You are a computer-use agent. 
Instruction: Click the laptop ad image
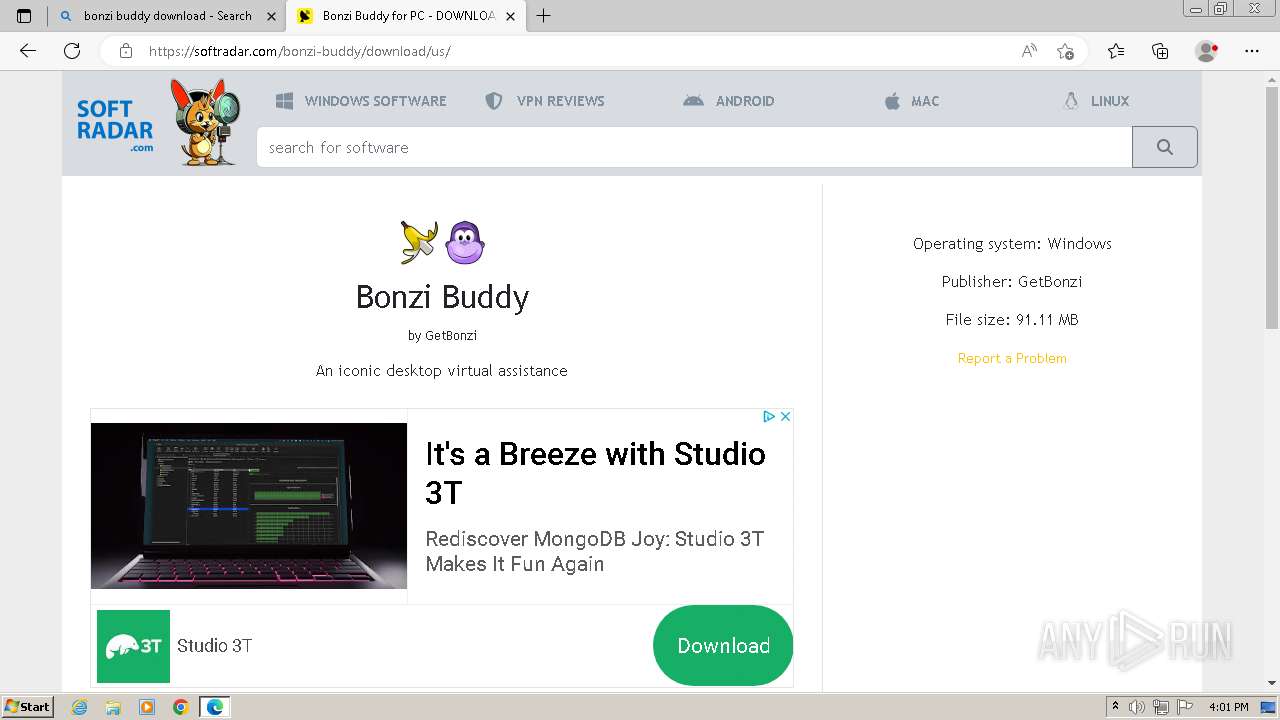click(x=249, y=506)
